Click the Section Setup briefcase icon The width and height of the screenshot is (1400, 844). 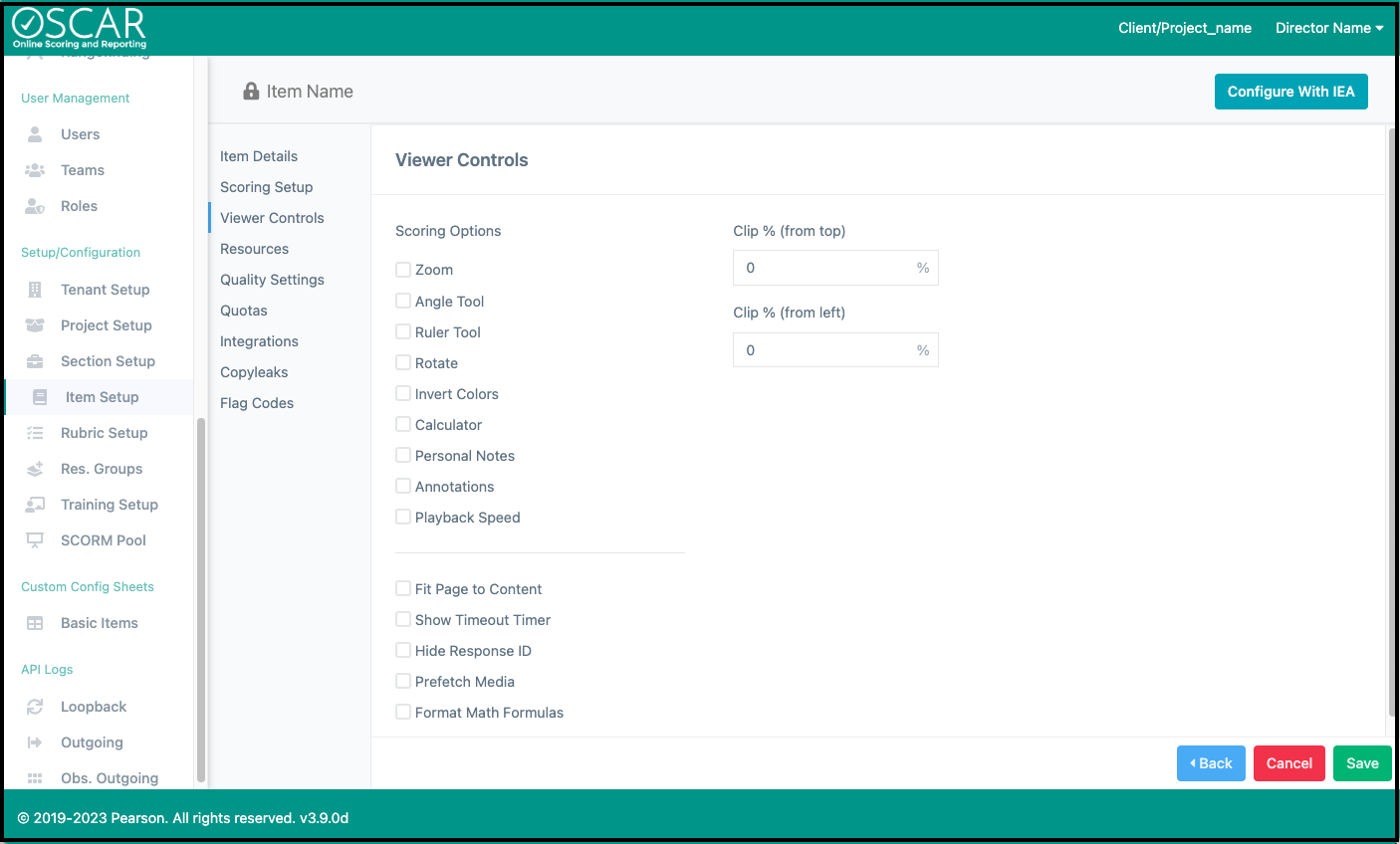(35, 361)
